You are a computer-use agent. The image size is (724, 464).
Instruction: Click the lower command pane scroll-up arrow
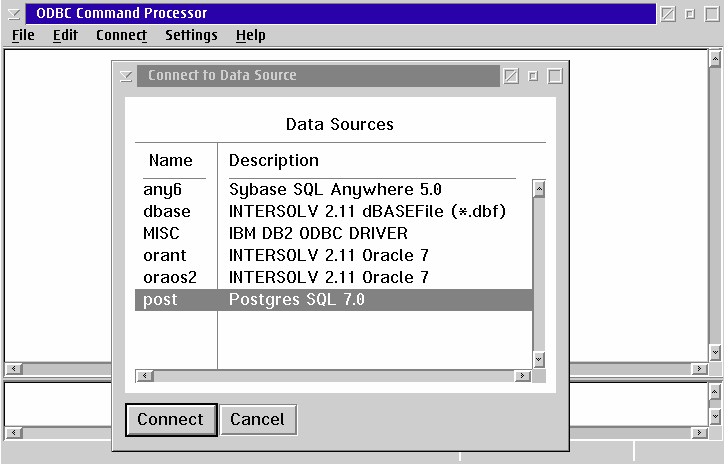[x=715, y=392]
